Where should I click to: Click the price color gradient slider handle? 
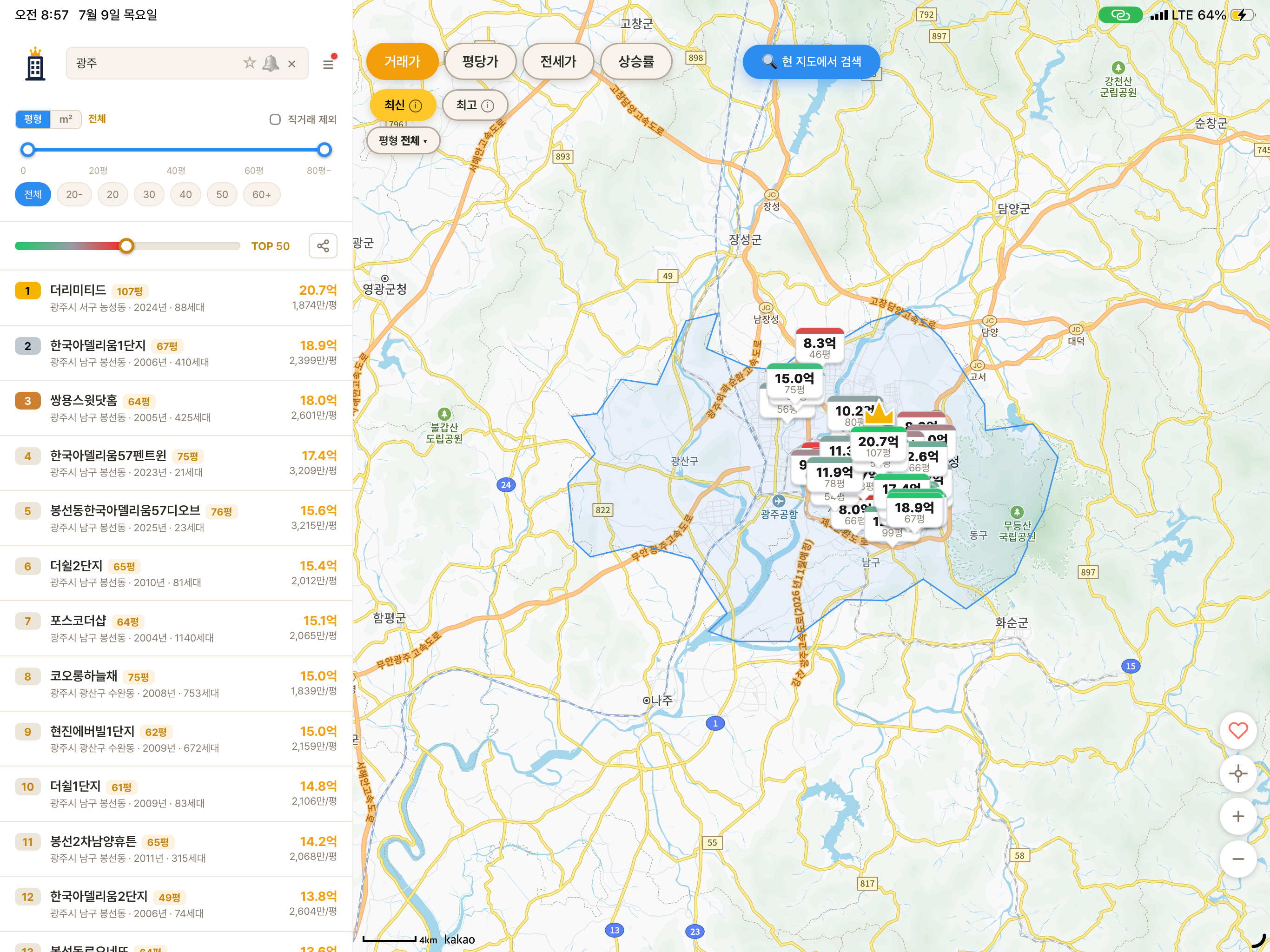click(126, 246)
